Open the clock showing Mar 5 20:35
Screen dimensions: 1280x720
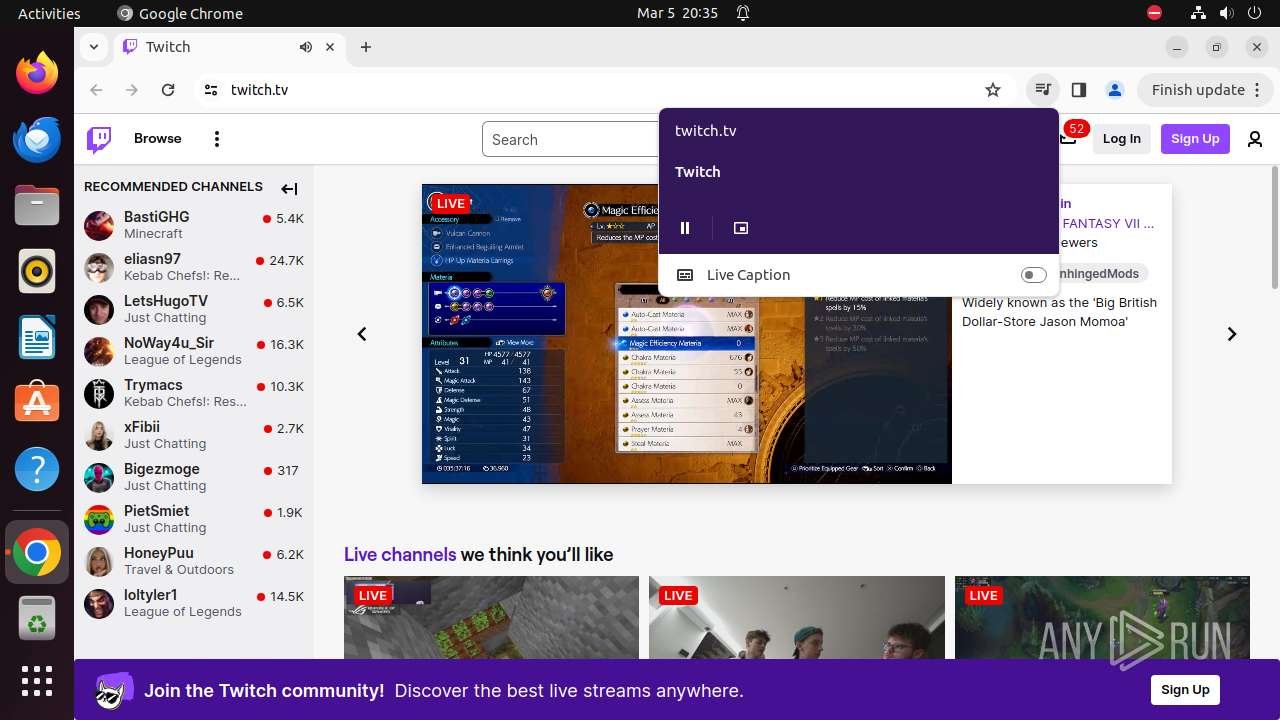[x=677, y=13]
